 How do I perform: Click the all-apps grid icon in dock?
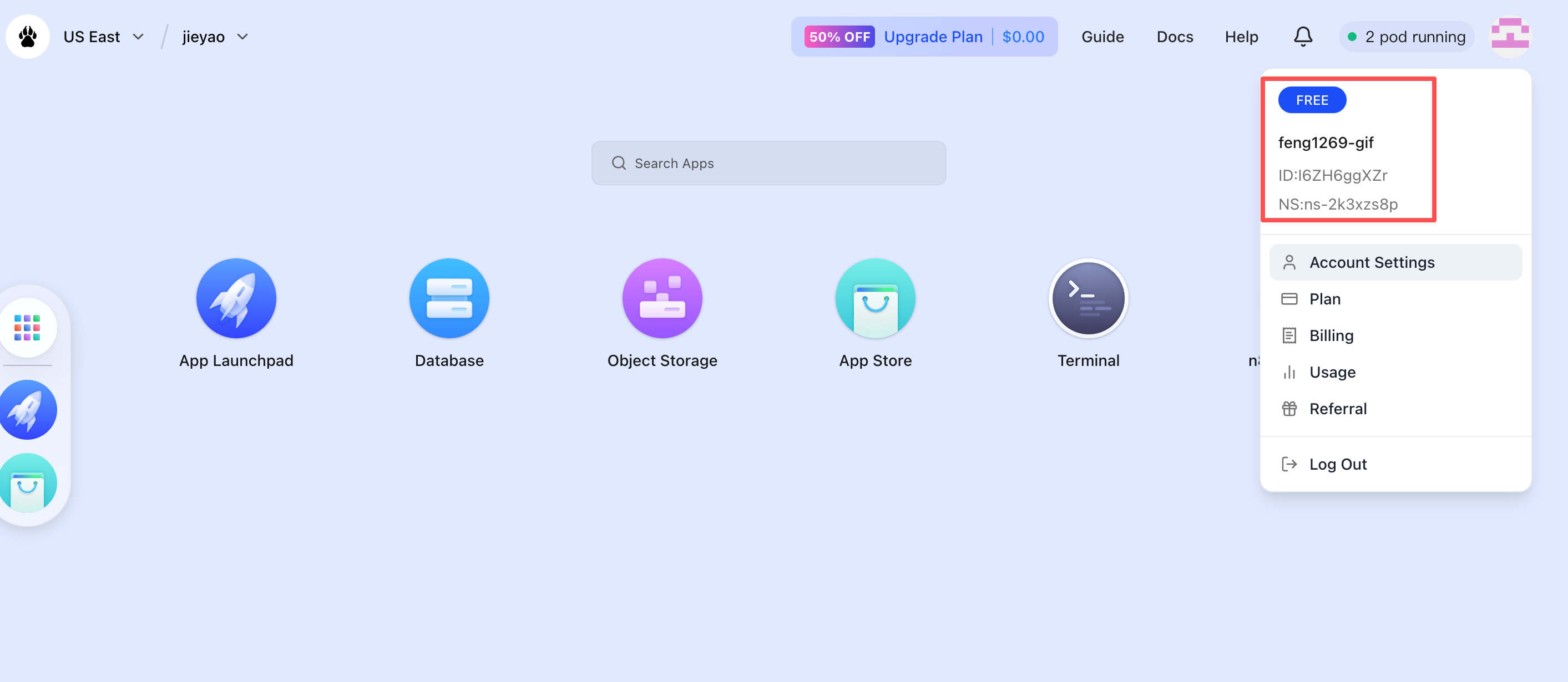[x=27, y=328]
